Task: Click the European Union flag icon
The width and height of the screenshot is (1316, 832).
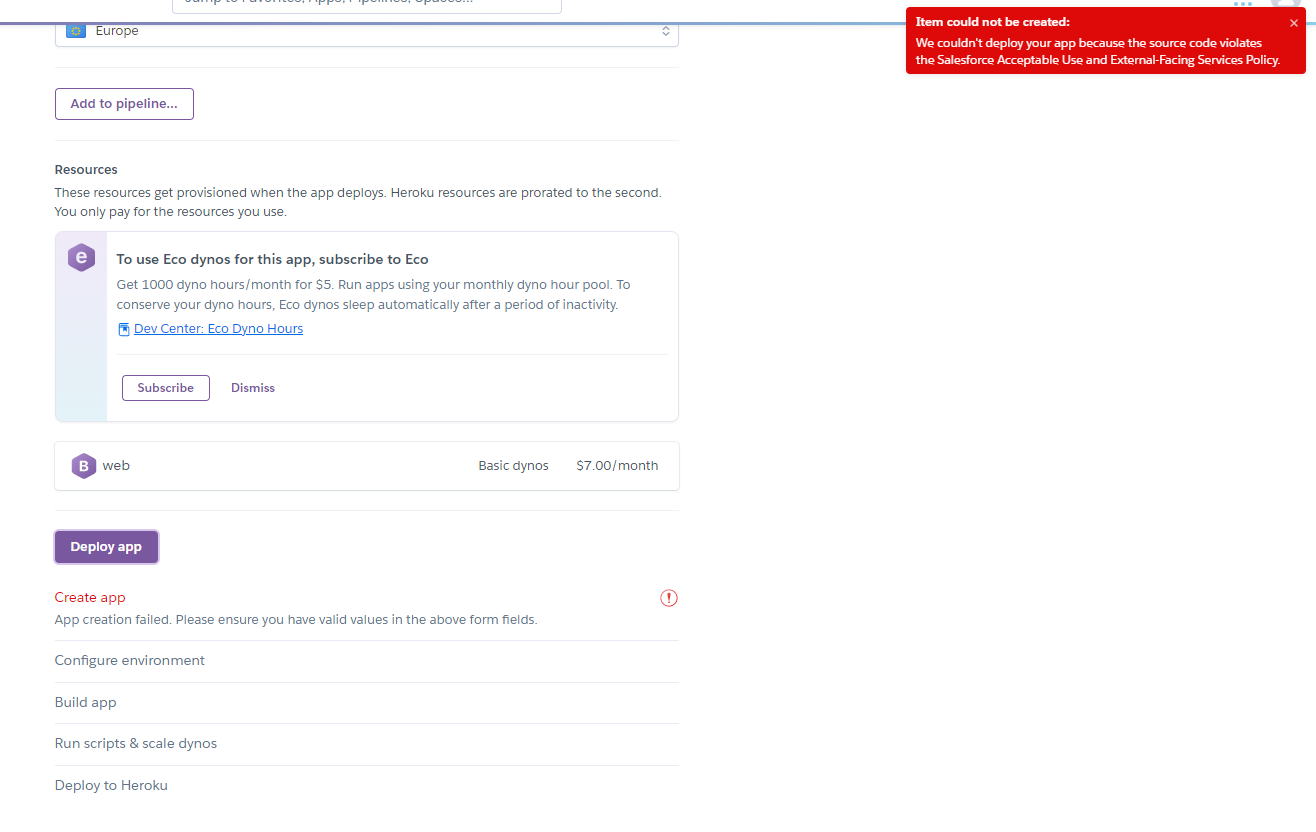Action: coord(75,30)
